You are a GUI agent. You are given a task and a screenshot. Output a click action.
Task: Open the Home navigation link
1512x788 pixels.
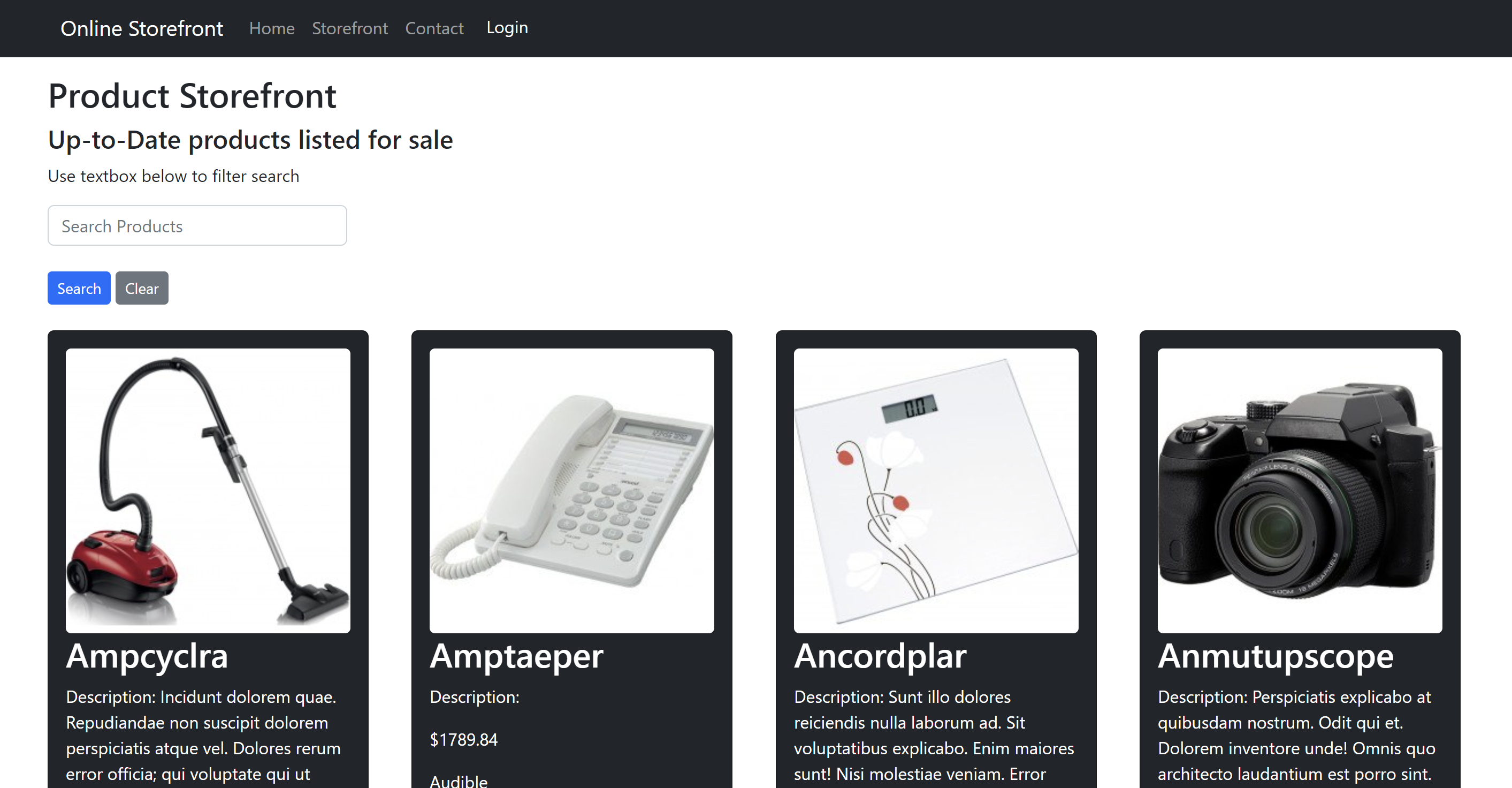pos(271,28)
